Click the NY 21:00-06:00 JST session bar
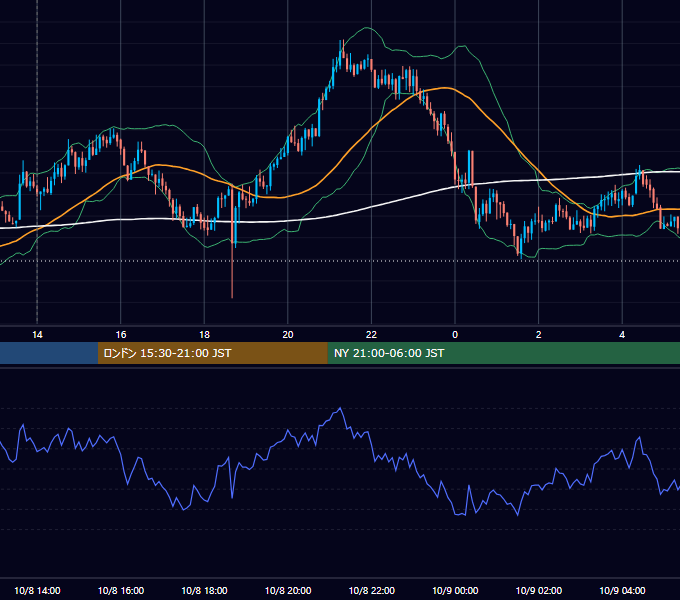Image resolution: width=680 pixels, height=600 pixels. coord(503,353)
